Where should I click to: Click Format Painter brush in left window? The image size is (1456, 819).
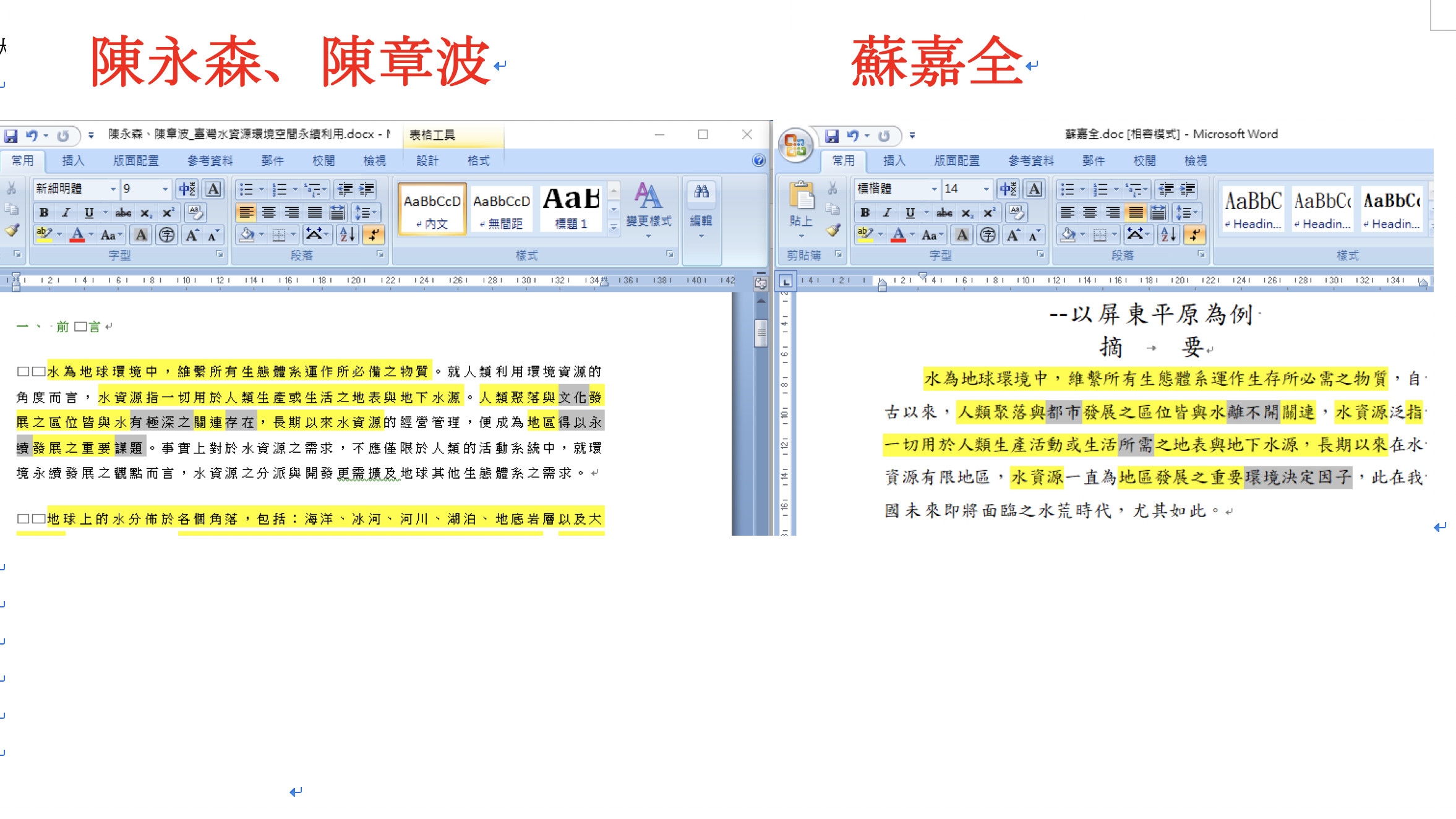12,231
